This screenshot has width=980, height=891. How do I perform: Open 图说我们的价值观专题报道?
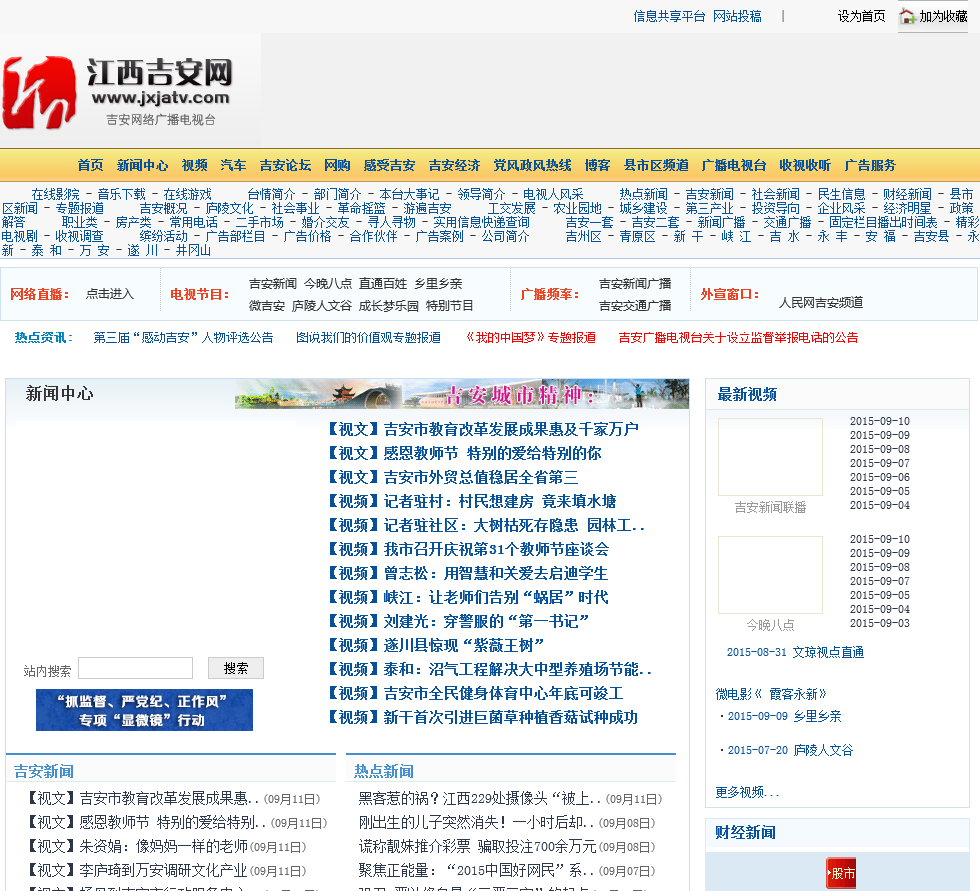368,337
